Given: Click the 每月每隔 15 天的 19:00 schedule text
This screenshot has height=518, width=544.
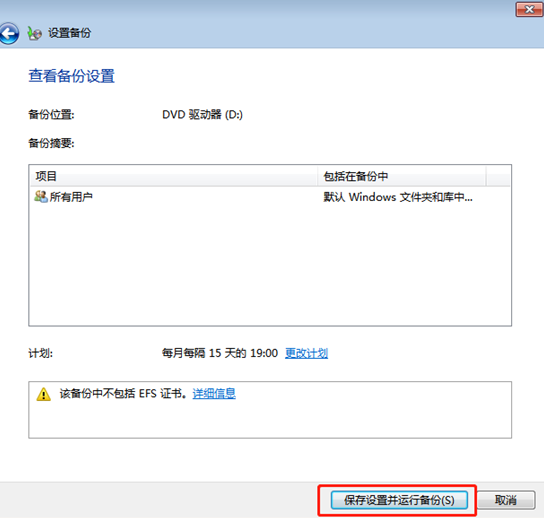Looking at the screenshot, I should tap(220, 353).
